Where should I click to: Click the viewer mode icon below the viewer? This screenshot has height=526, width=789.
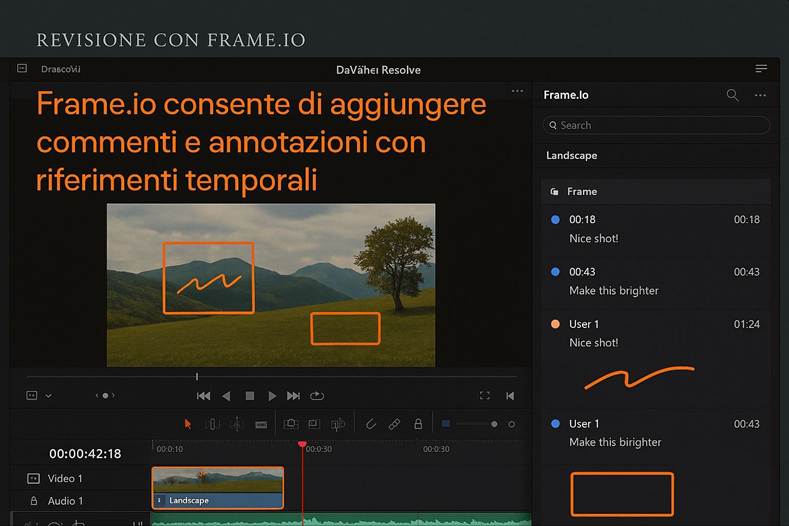pos(32,396)
